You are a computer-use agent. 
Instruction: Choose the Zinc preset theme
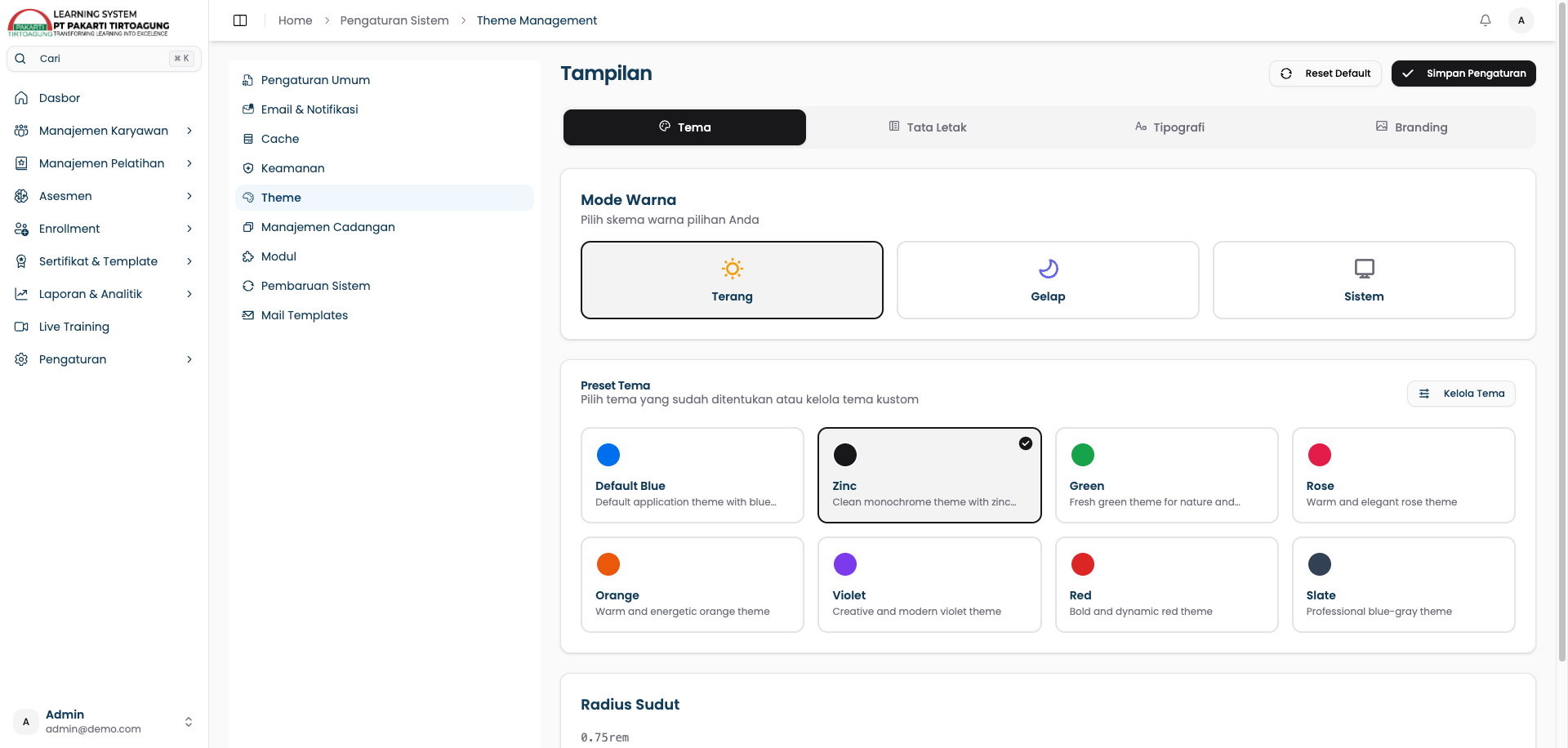click(x=929, y=475)
